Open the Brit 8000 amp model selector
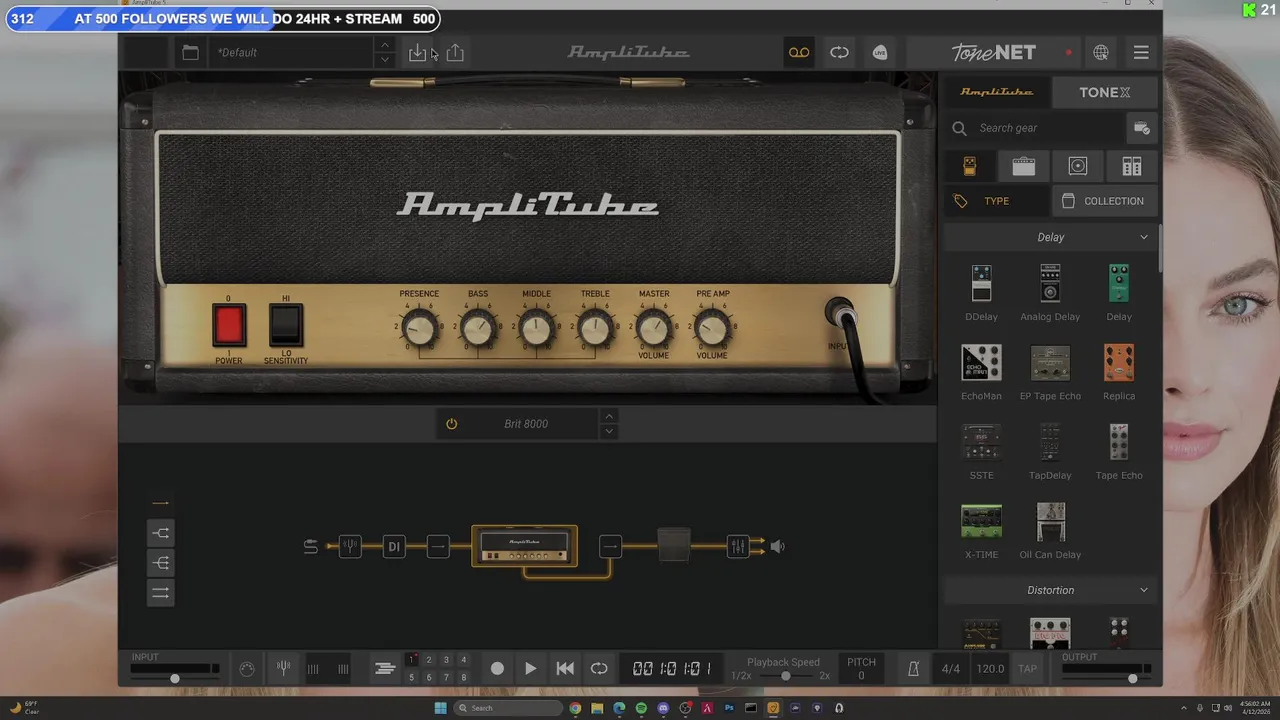Screen dimensions: 1280x720 click(526, 424)
